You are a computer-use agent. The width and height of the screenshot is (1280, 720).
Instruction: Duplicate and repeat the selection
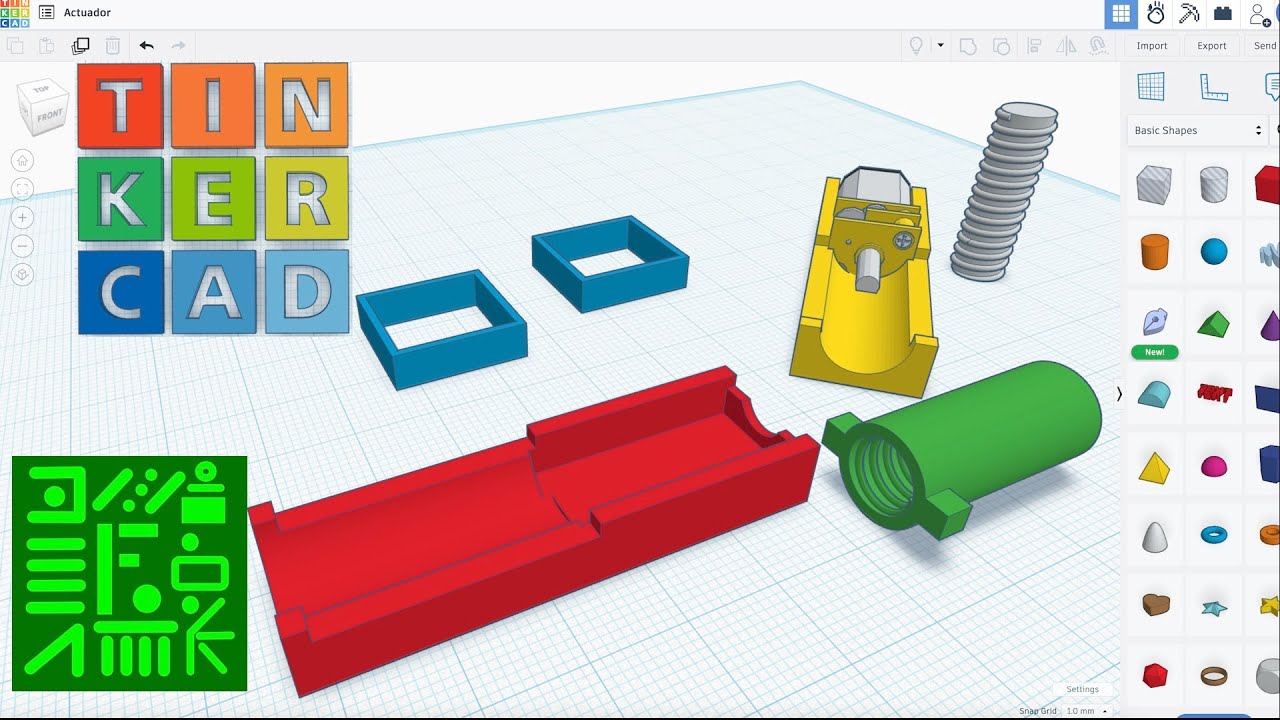(81, 45)
